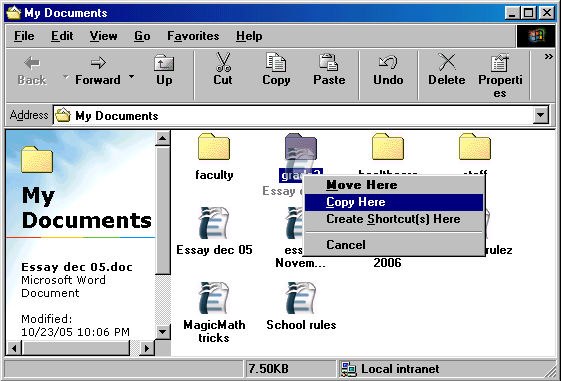The width and height of the screenshot is (561, 381).
Task: Click the Local intranet zone icon
Action: (x=348, y=369)
